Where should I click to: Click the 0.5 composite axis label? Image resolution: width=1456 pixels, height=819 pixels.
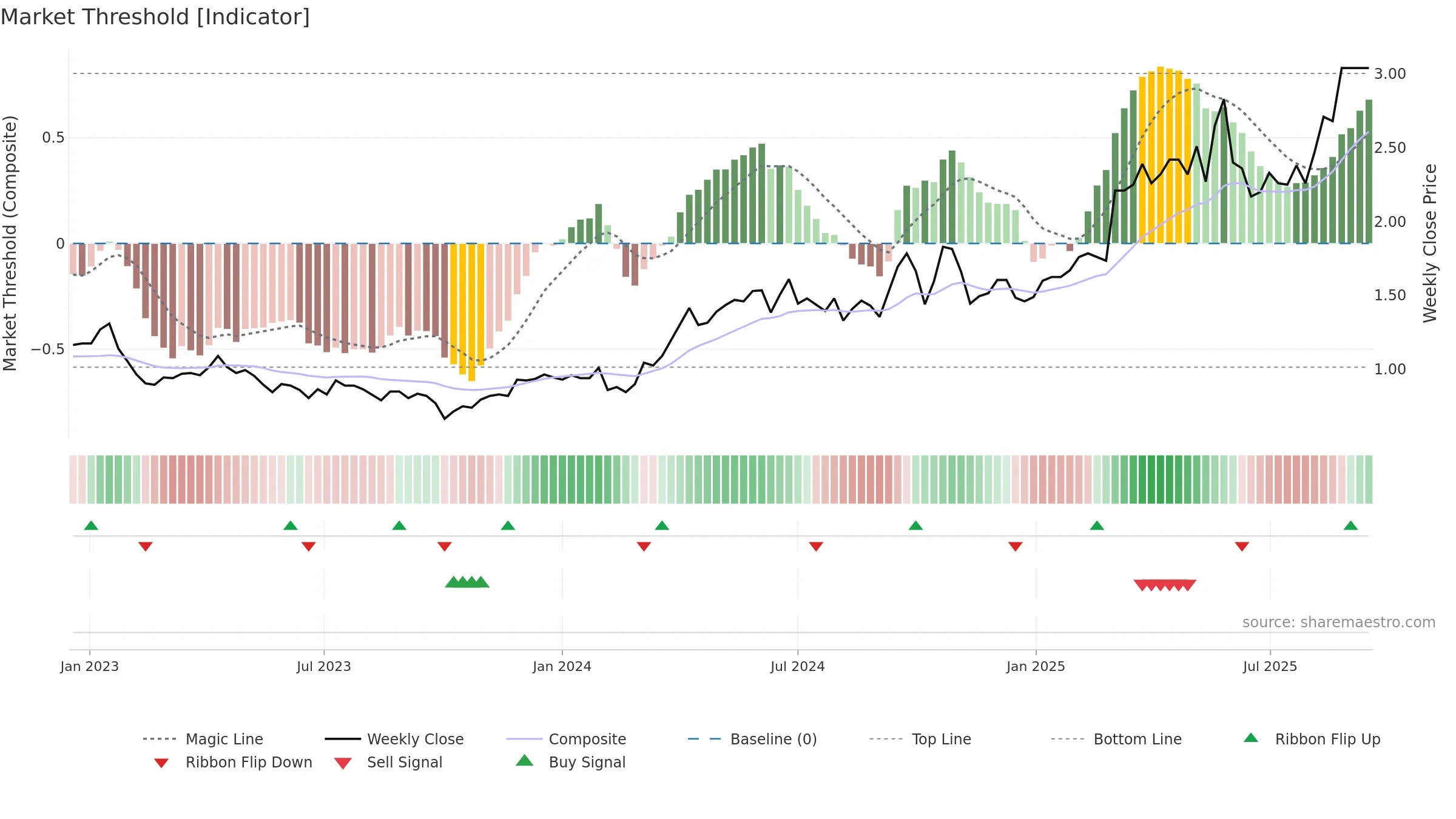(53, 138)
